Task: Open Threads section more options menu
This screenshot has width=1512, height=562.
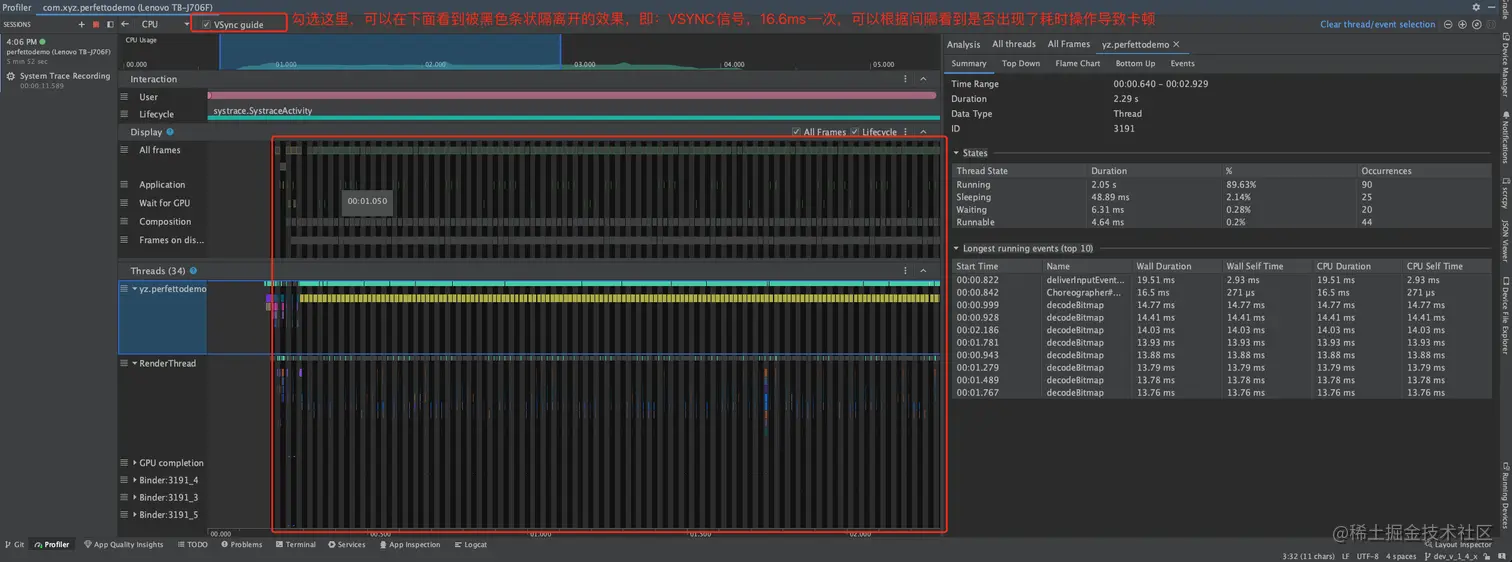Action: [906, 270]
